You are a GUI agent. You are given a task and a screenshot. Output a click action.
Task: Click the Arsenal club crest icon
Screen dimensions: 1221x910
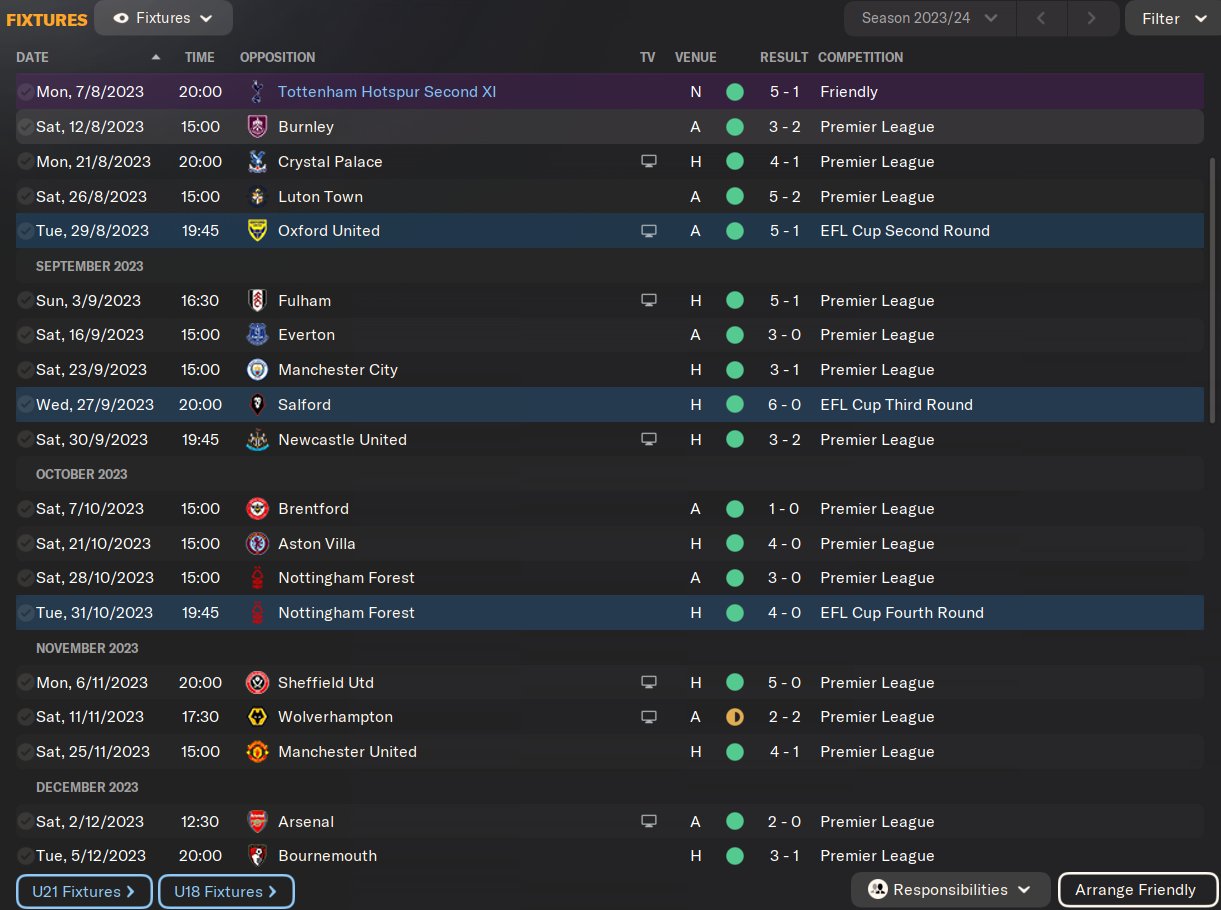[257, 822]
